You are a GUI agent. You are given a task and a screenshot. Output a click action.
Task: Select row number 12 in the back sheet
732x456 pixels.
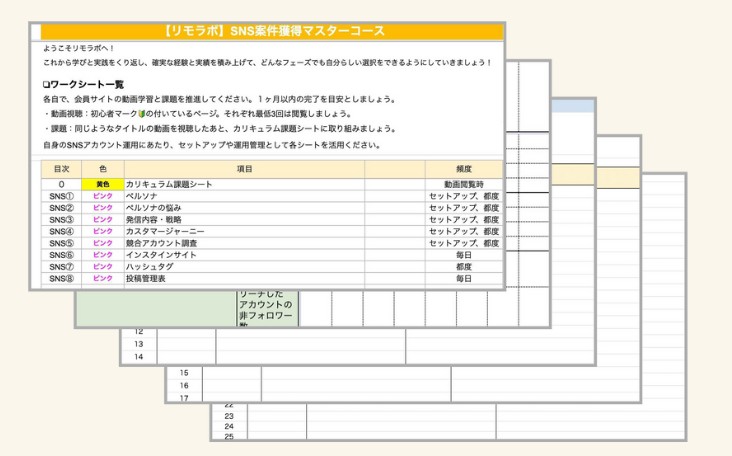(x=138, y=331)
